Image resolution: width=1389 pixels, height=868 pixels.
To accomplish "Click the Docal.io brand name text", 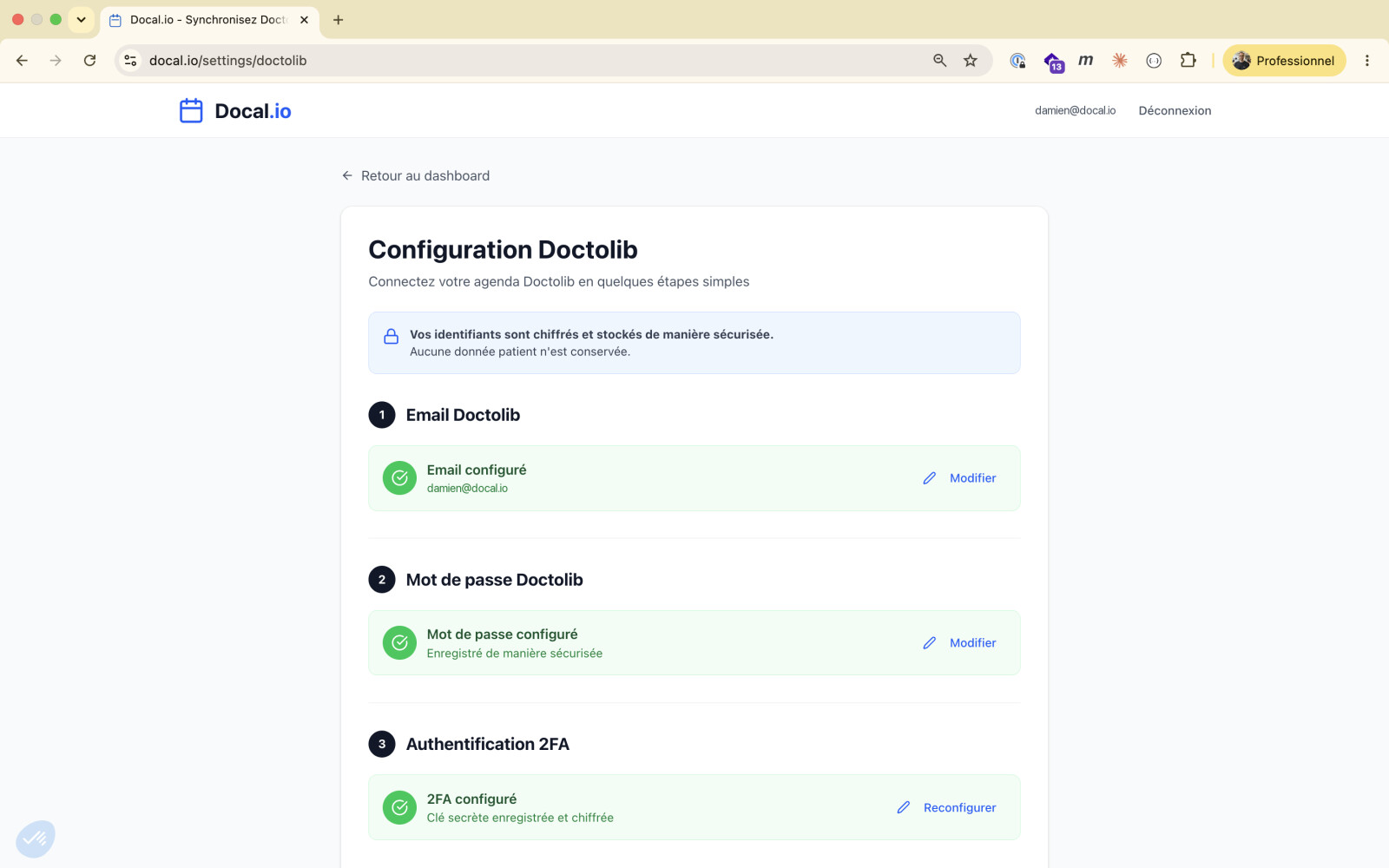I will pos(253,111).
